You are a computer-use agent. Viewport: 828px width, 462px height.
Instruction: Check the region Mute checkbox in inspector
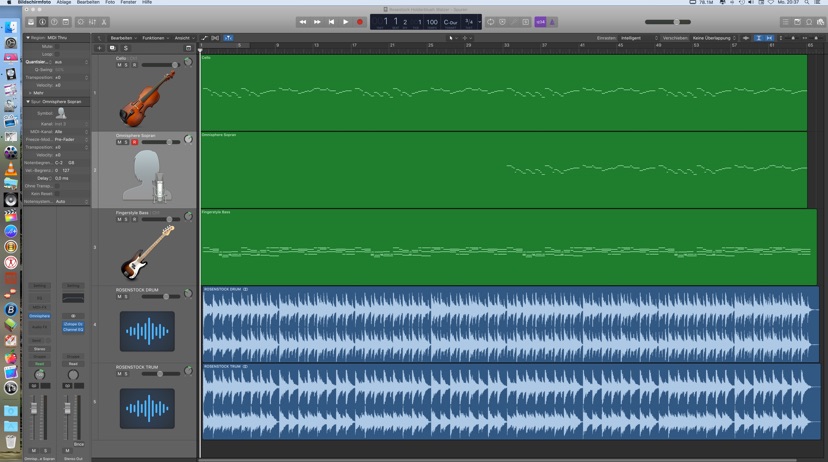(57, 46)
